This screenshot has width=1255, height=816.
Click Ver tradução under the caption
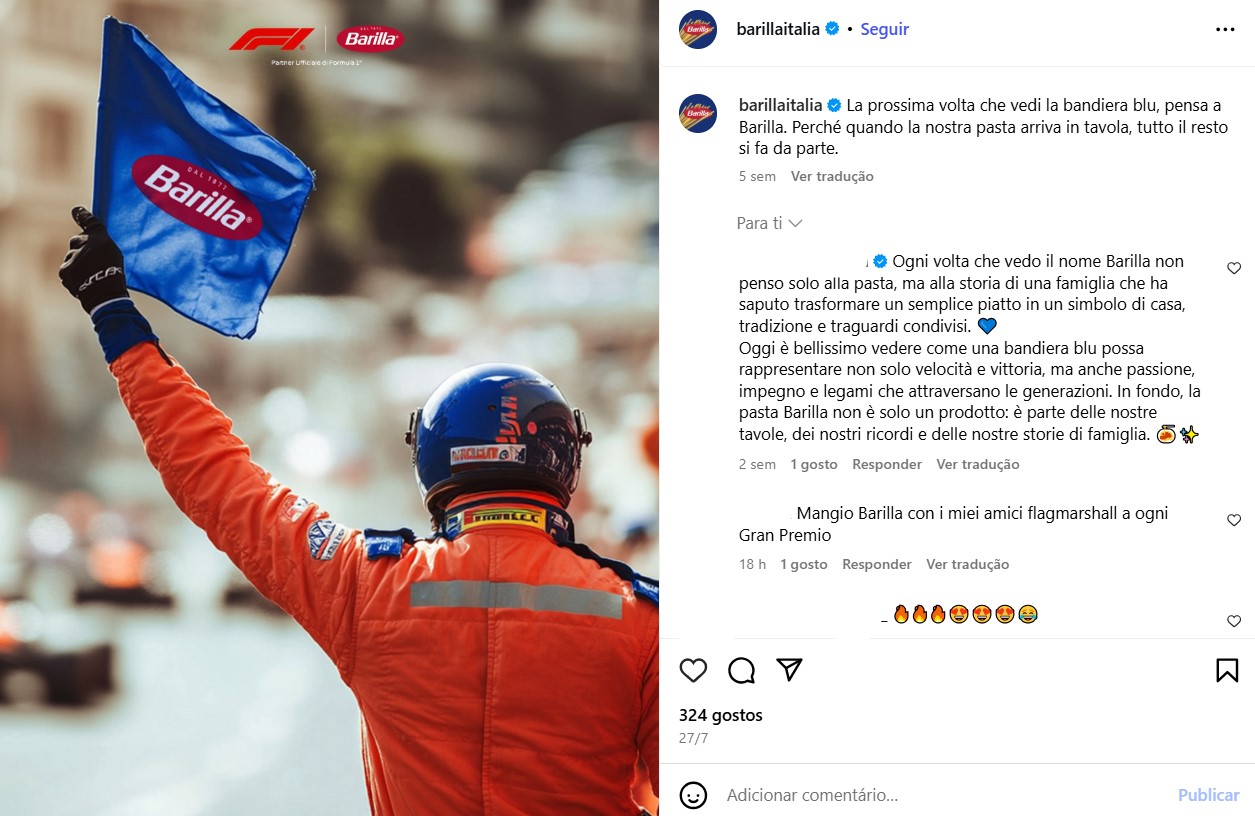(x=832, y=176)
